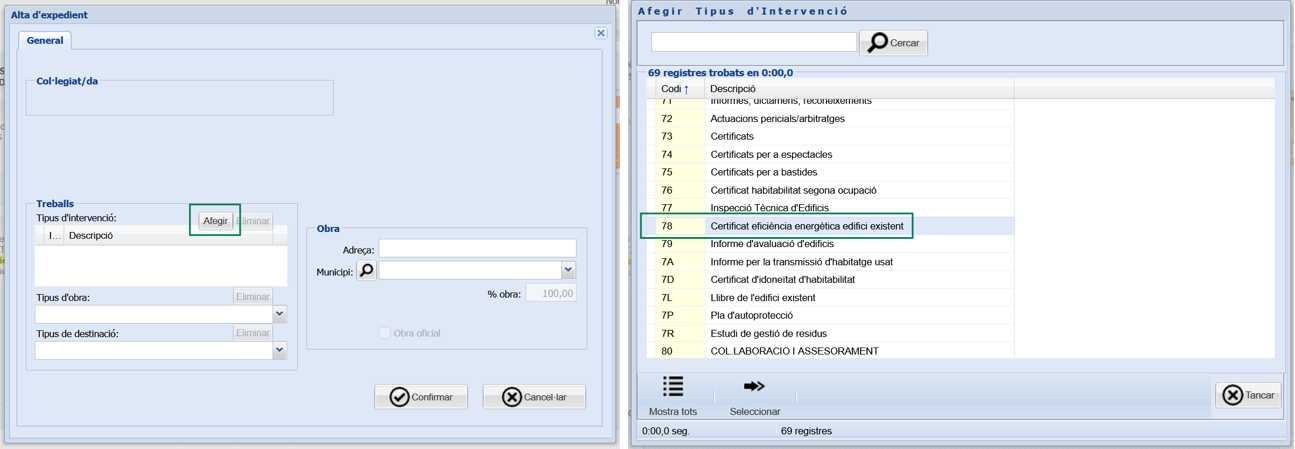Click the Cercar search button
Screen dimensions: 1295x449
(x=894, y=43)
